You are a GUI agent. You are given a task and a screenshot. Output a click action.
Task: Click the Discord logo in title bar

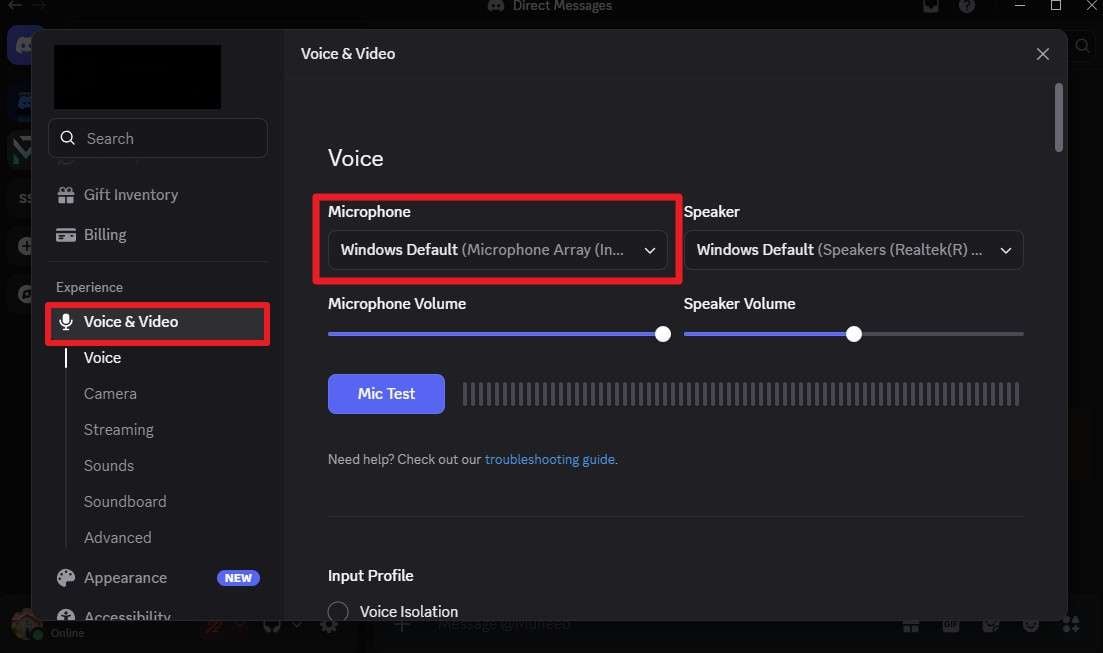coord(496,6)
